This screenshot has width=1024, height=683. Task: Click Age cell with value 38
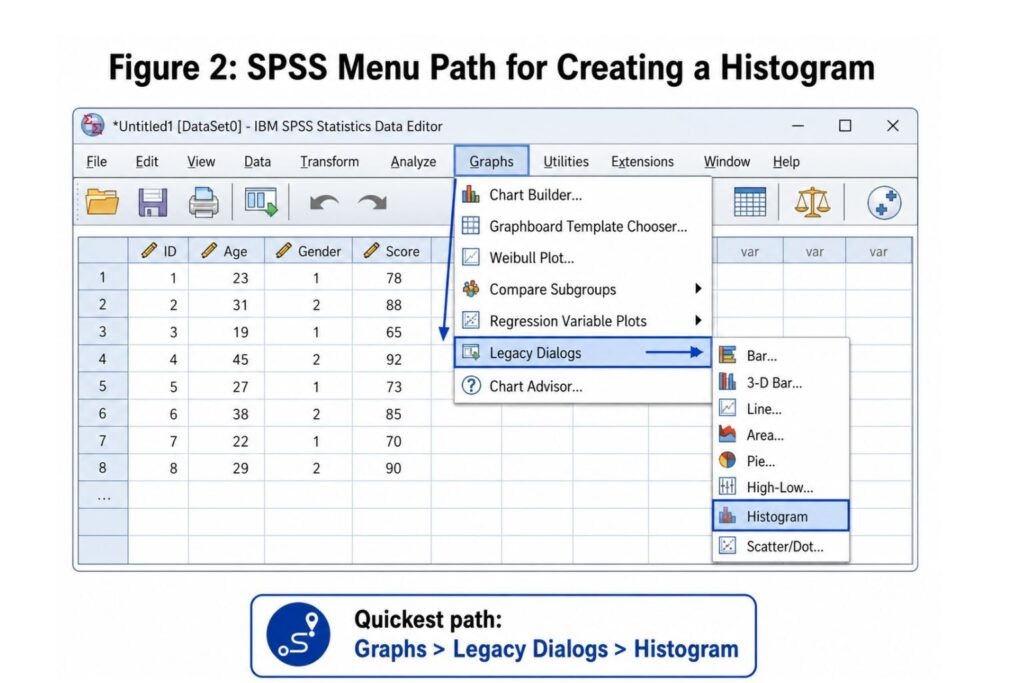[x=227, y=414]
